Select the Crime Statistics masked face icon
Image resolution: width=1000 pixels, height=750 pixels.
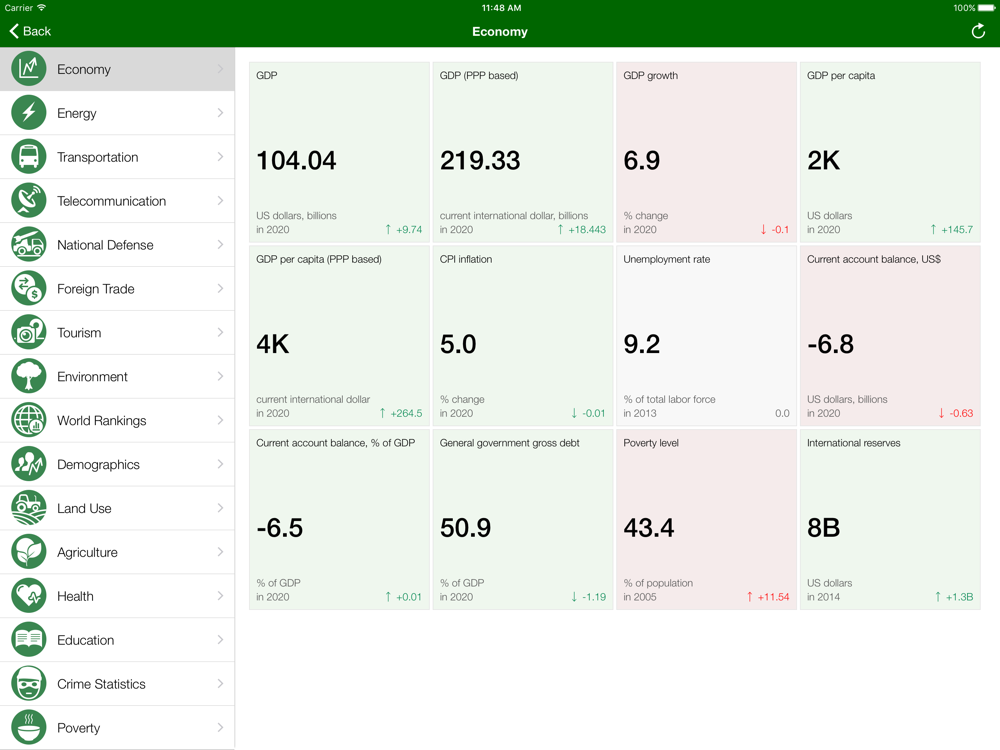[x=29, y=684]
